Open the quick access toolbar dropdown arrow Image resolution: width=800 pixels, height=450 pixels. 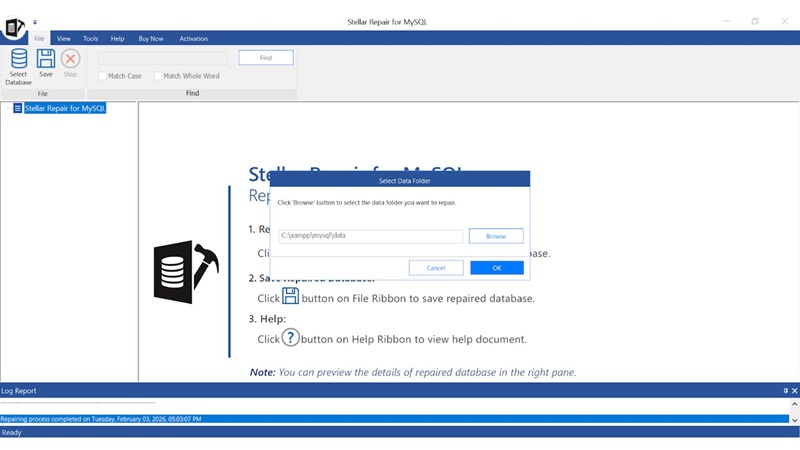click(35, 22)
